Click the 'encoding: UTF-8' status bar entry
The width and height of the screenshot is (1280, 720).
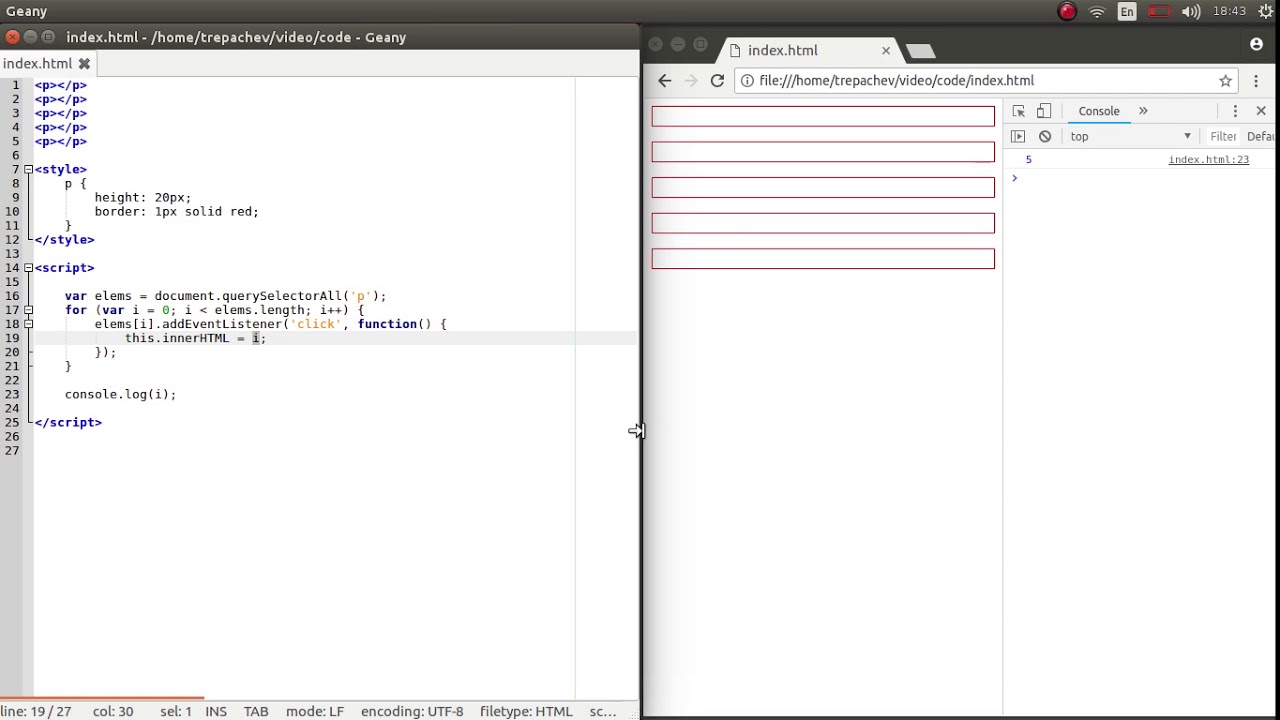[412, 711]
